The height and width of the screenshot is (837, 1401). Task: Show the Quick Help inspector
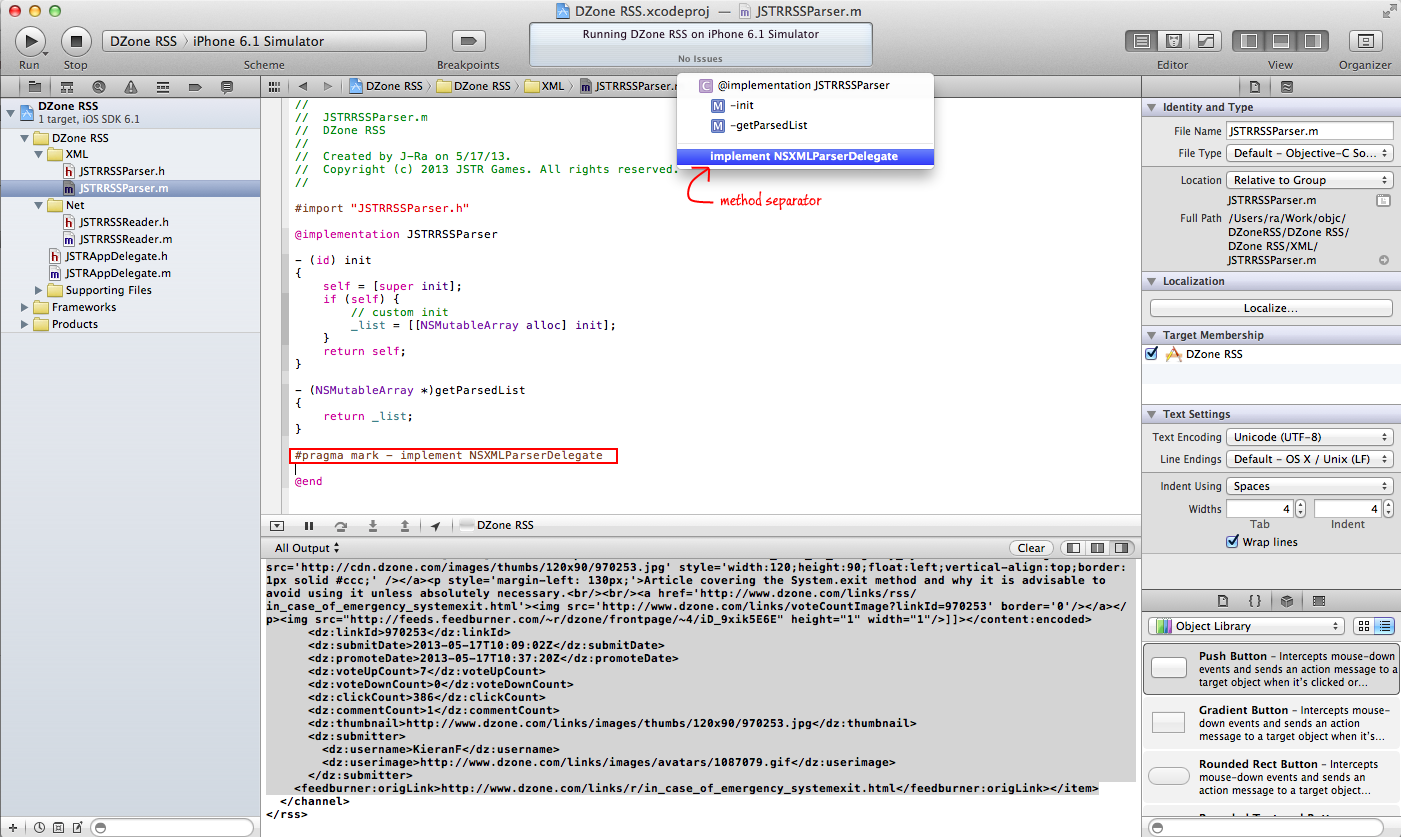(1286, 87)
